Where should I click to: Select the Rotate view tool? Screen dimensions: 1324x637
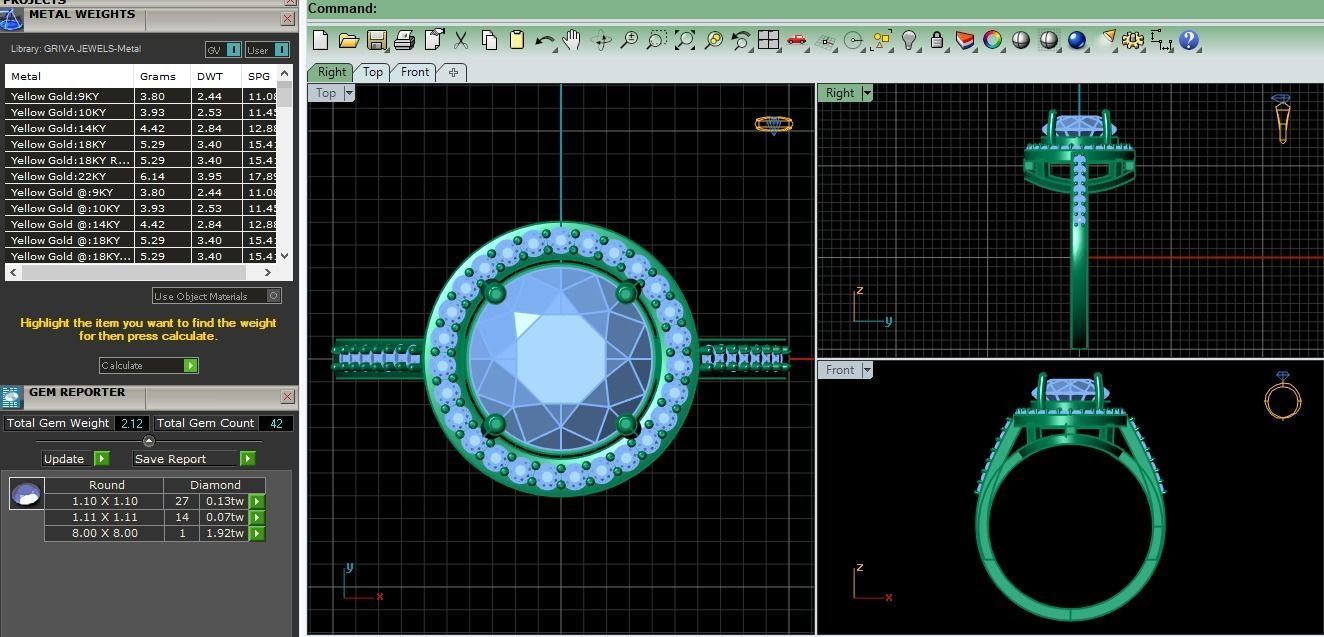[601, 40]
